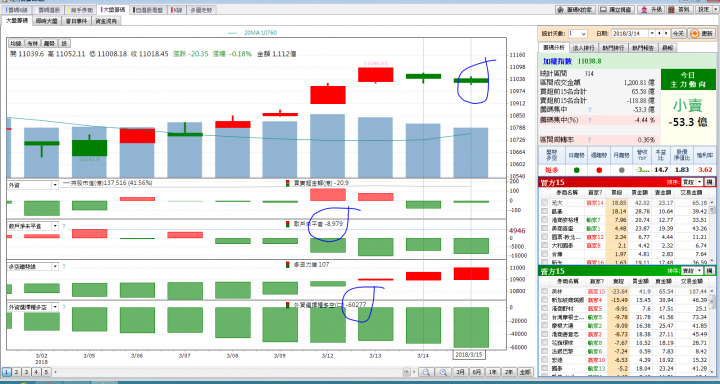Open the 資金流向 sub-tab
The height and width of the screenshot is (384, 720).
(106, 21)
